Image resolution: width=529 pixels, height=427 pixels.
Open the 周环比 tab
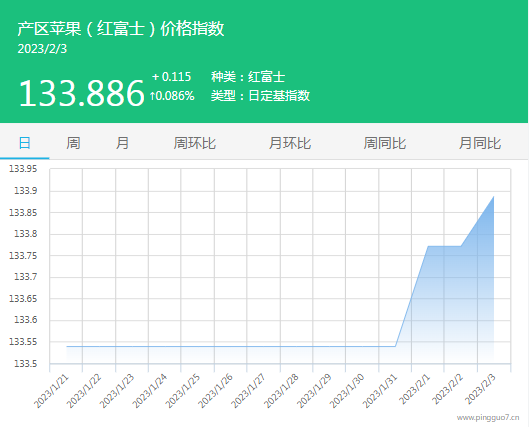(x=195, y=143)
